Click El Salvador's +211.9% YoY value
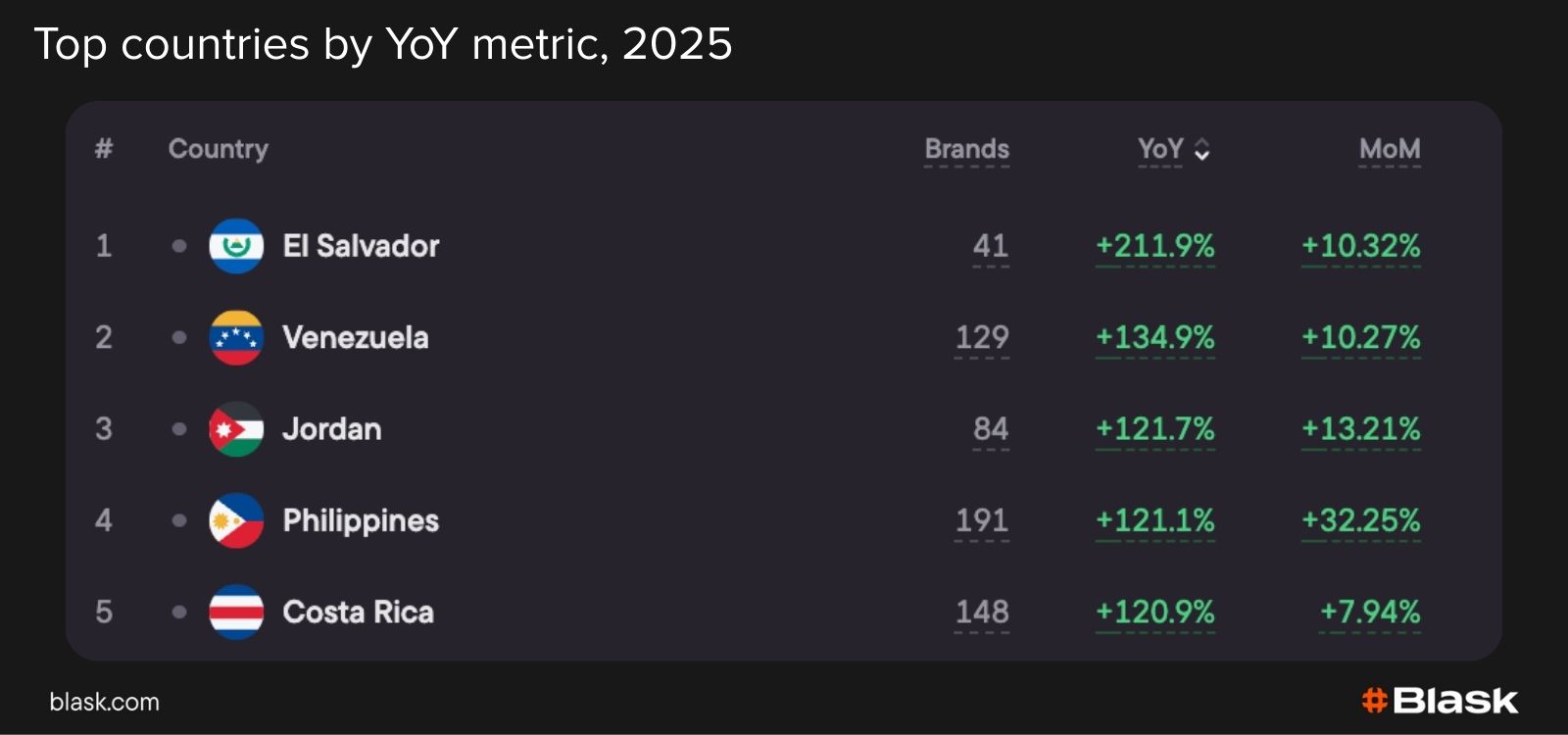1568x735 pixels. 1154,246
